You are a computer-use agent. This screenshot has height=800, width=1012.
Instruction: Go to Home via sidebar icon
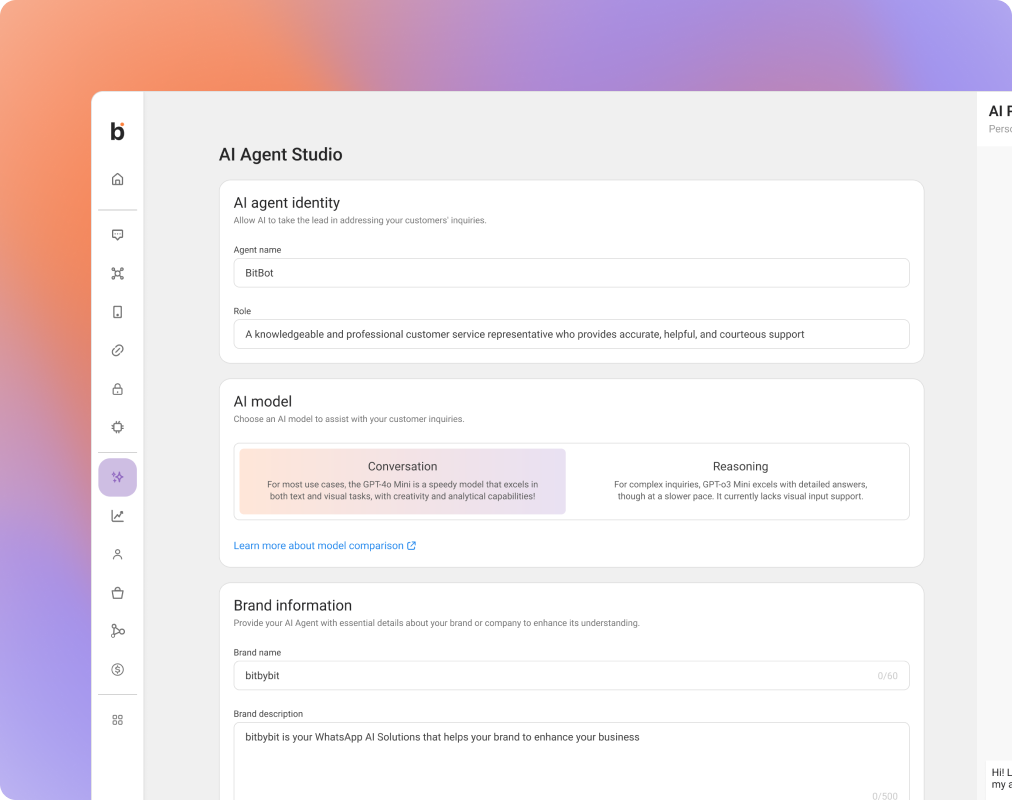tap(117, 179)
